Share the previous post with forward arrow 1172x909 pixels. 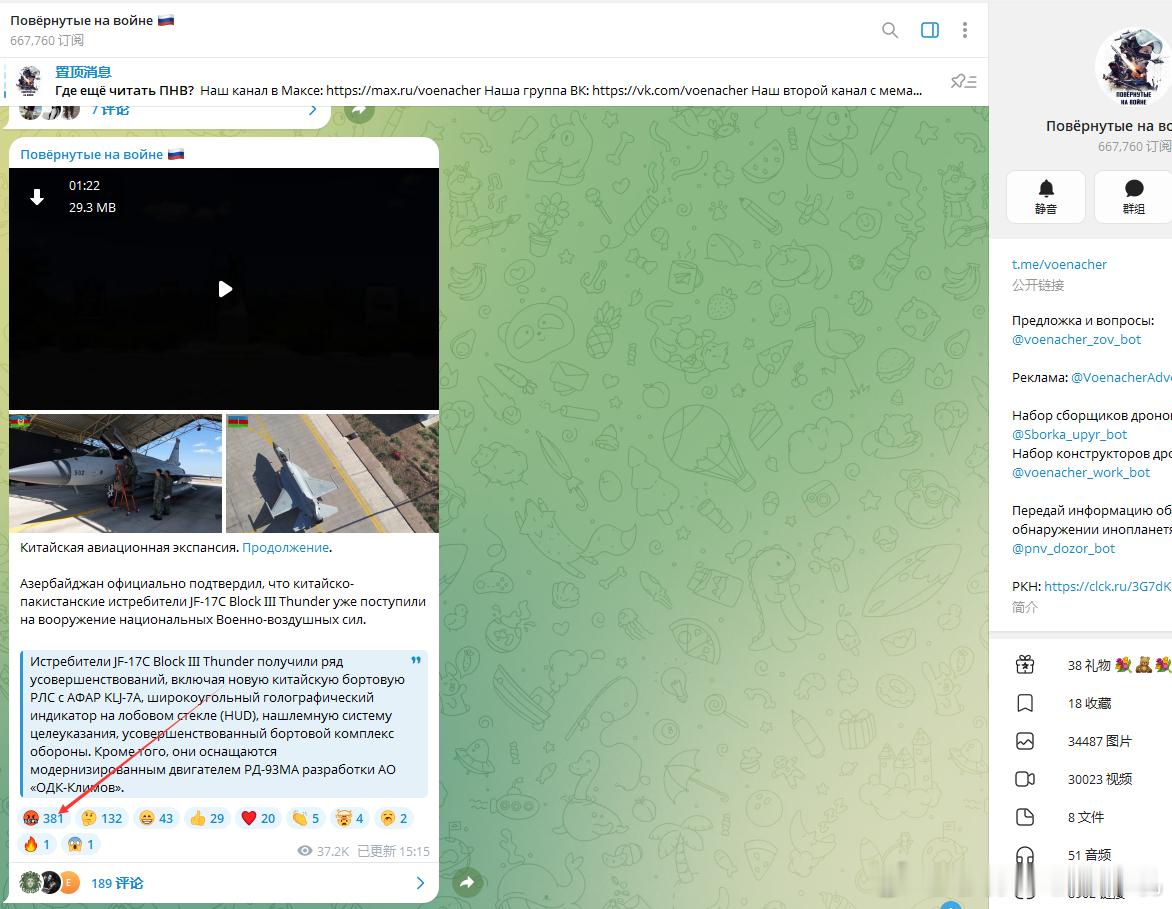(359, 111)
